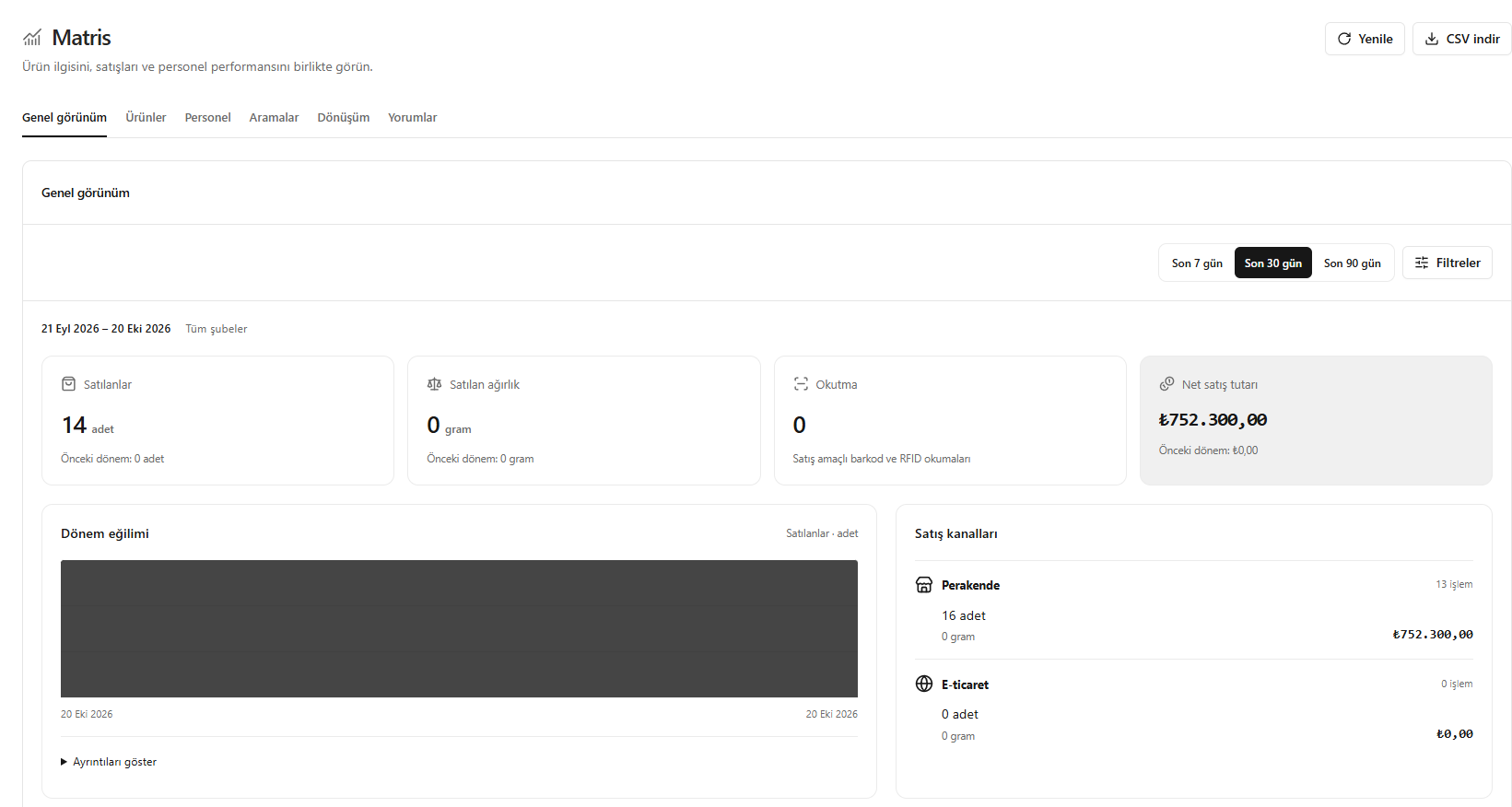
Task: Switch to the Ürünler tab
Action: click(x=146, y=118)
